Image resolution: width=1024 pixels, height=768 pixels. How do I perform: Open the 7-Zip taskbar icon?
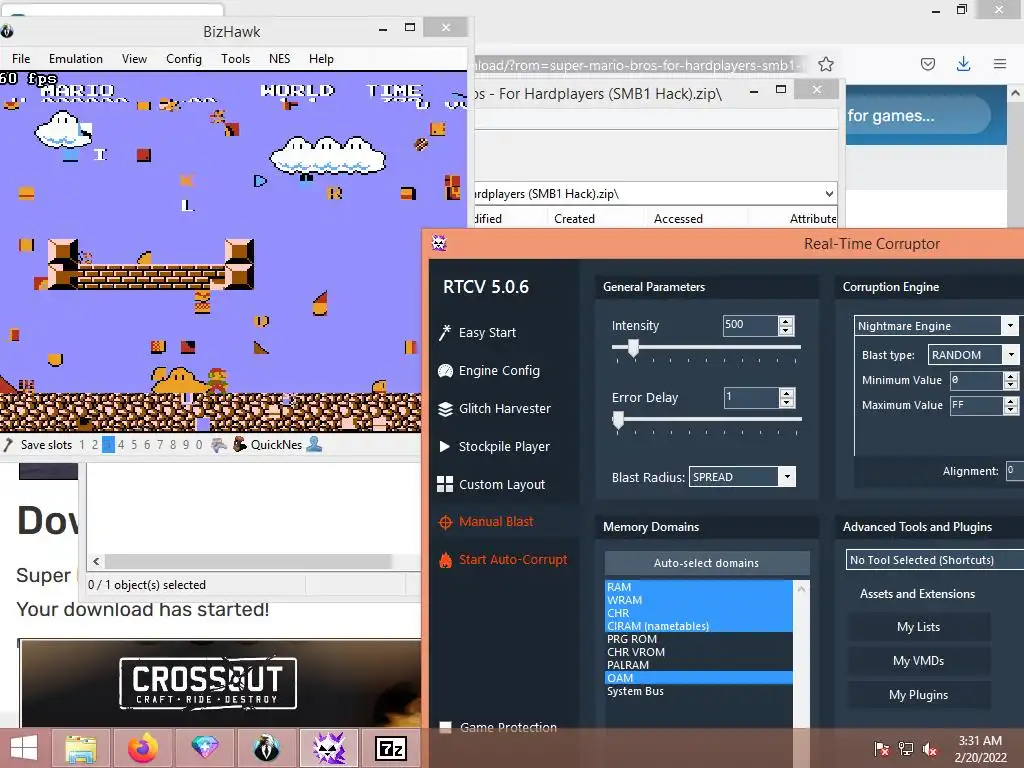(x=391, y=748)
